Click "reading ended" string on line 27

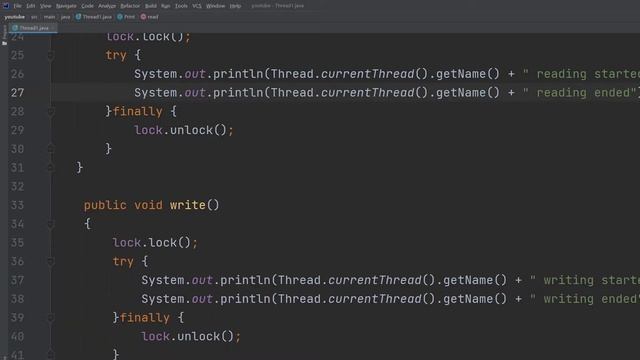tap(580, 93)
